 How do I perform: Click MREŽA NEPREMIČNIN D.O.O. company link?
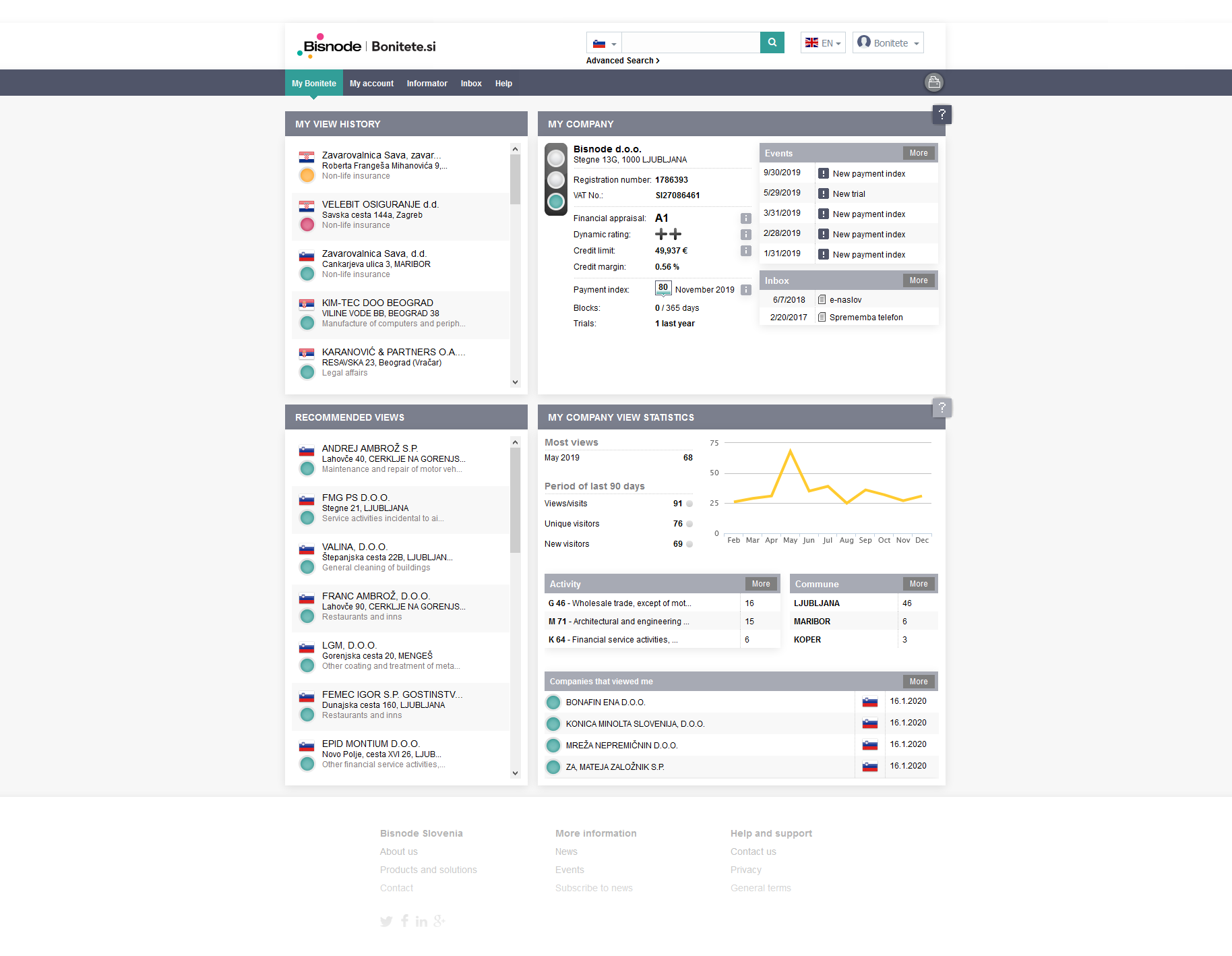(621, 746)
